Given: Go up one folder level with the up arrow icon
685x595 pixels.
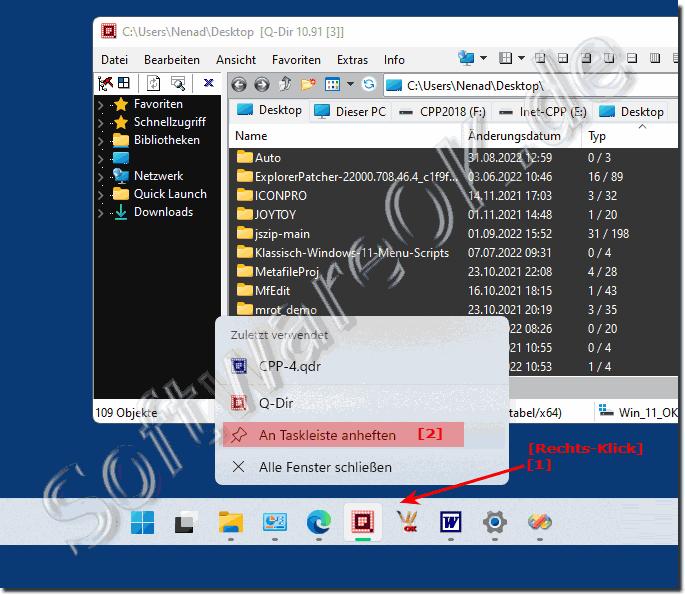Looking at the screenshot, I should [285, 83].
